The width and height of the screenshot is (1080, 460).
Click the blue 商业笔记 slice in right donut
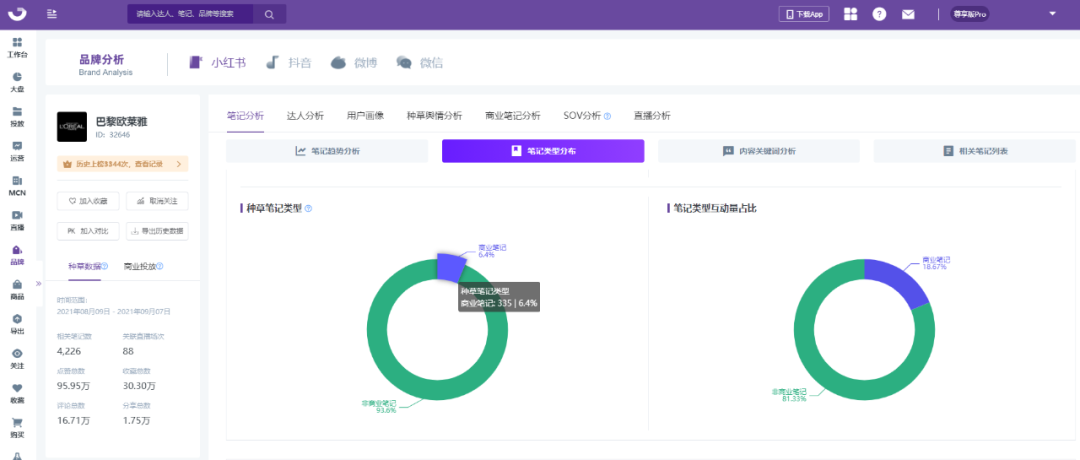coord(897,281)
